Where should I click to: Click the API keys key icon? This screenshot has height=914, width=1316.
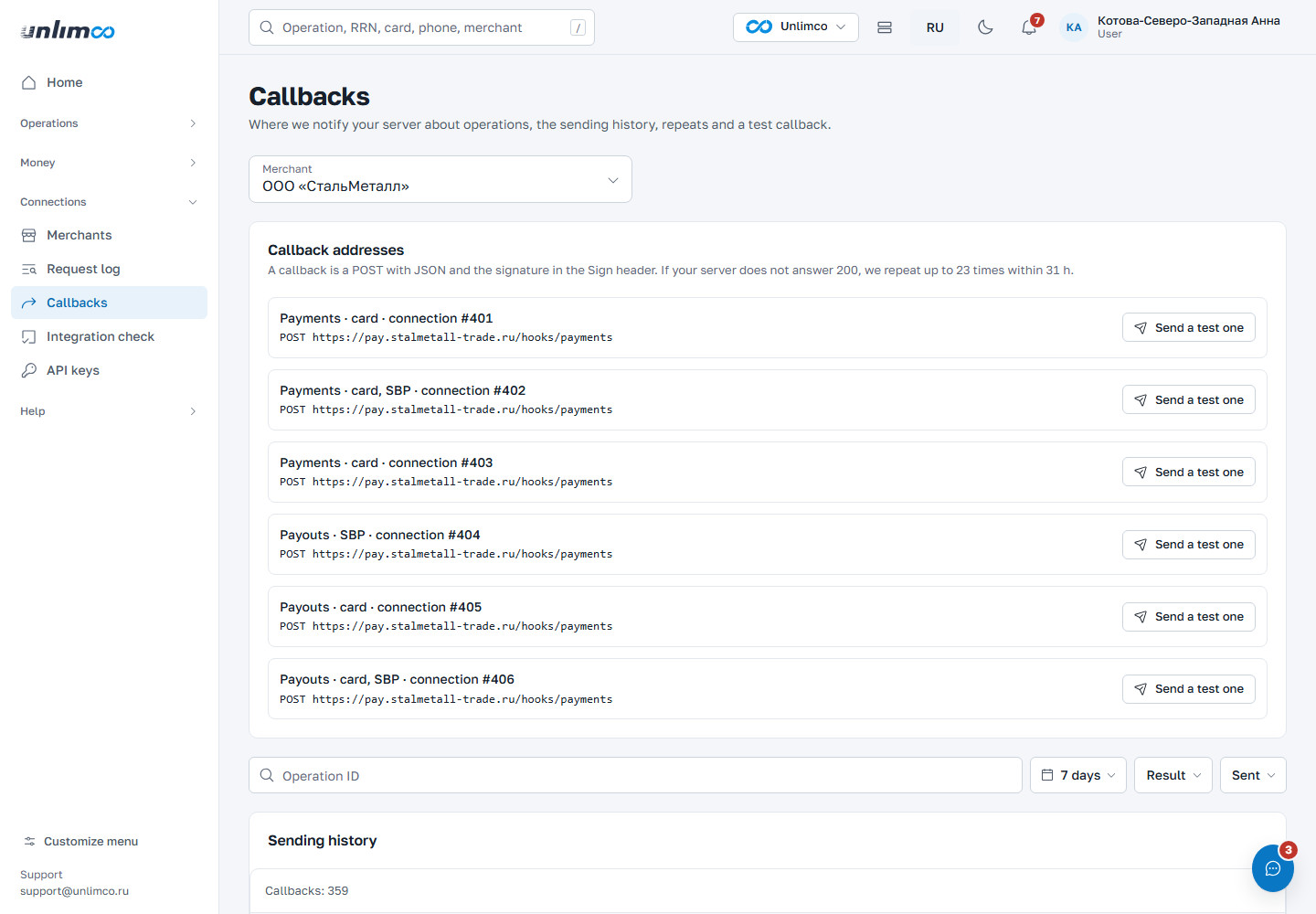pos(29,370)
